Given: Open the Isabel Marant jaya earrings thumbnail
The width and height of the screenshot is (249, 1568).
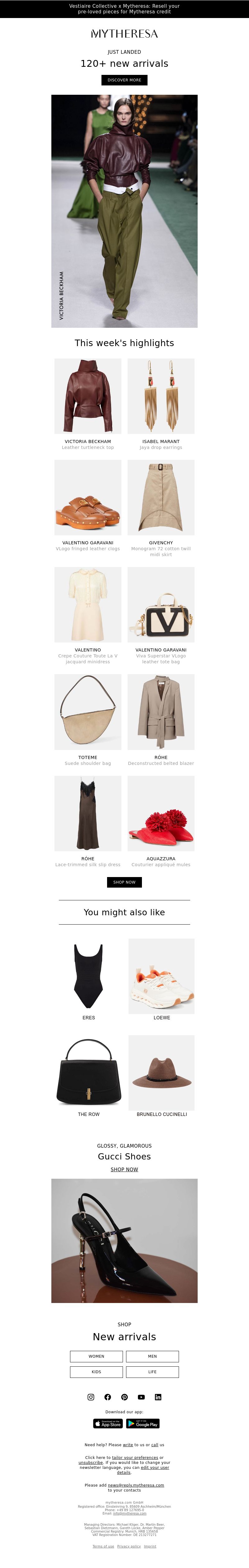Looking at the screenshot, I should click(161, 396).
